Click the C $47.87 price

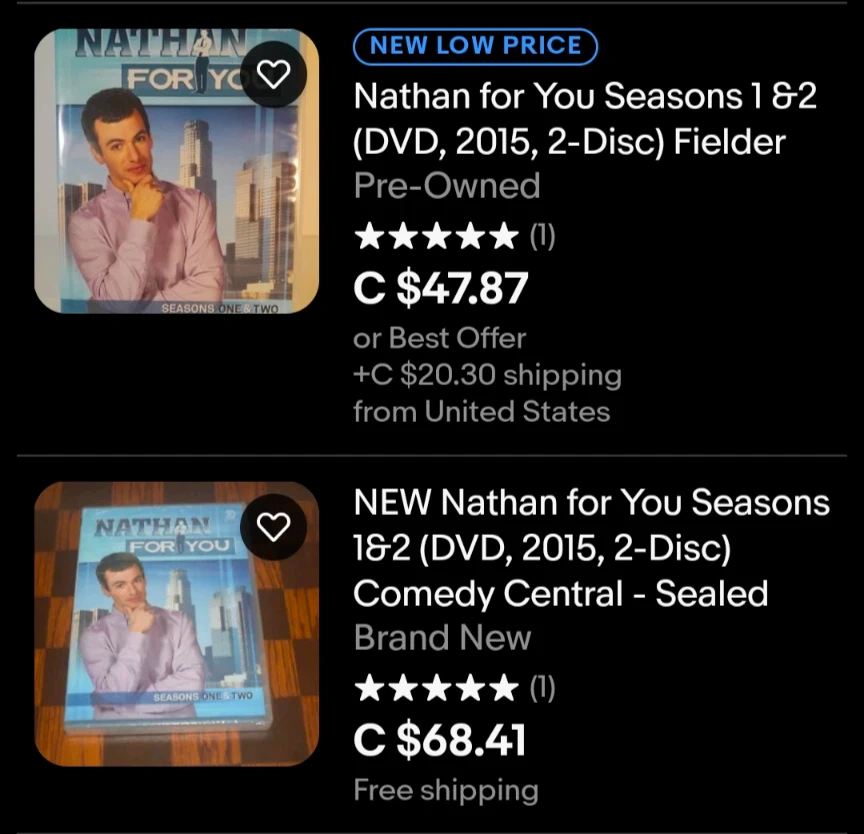point(440,289)
